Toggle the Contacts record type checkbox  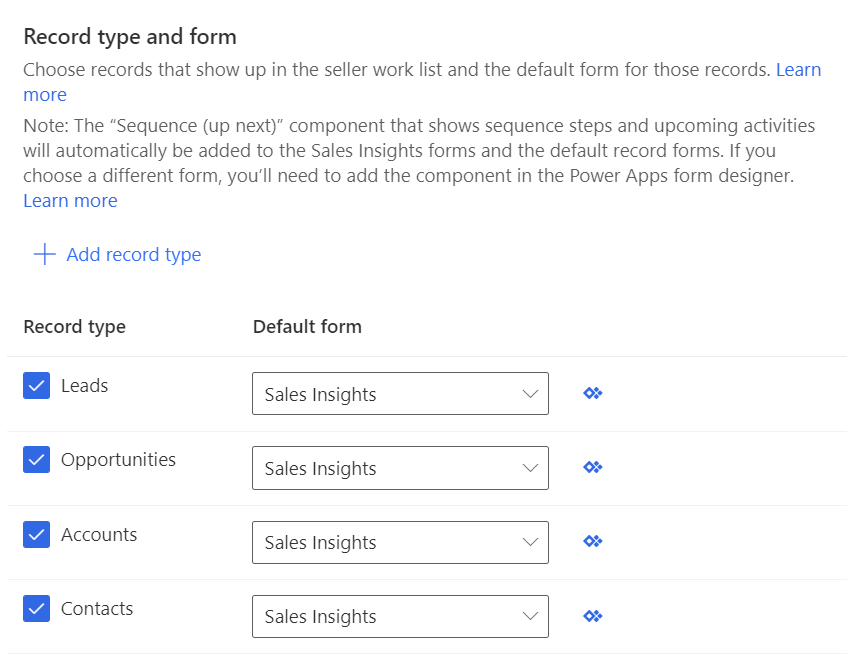37,608
